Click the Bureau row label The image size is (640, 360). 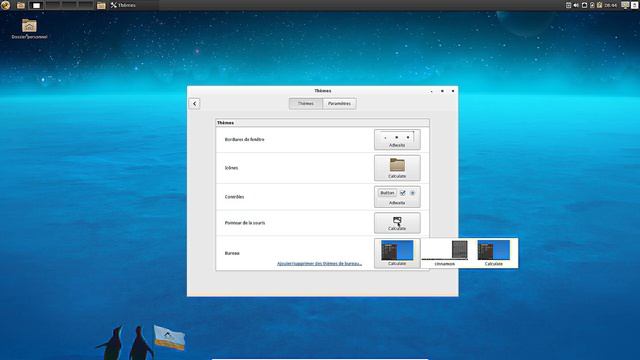coord(232,253)
